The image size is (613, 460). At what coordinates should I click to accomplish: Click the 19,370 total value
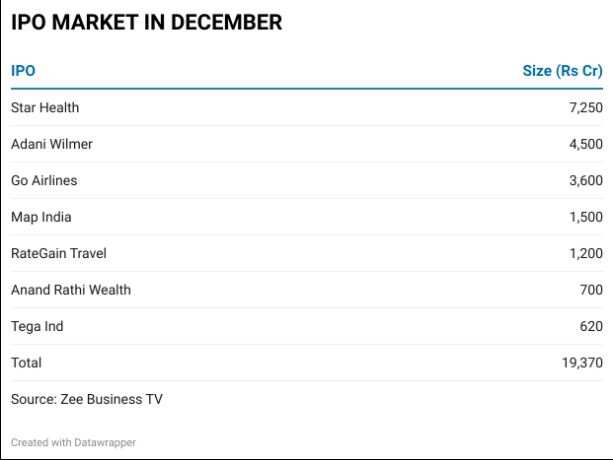pos(582,363)
